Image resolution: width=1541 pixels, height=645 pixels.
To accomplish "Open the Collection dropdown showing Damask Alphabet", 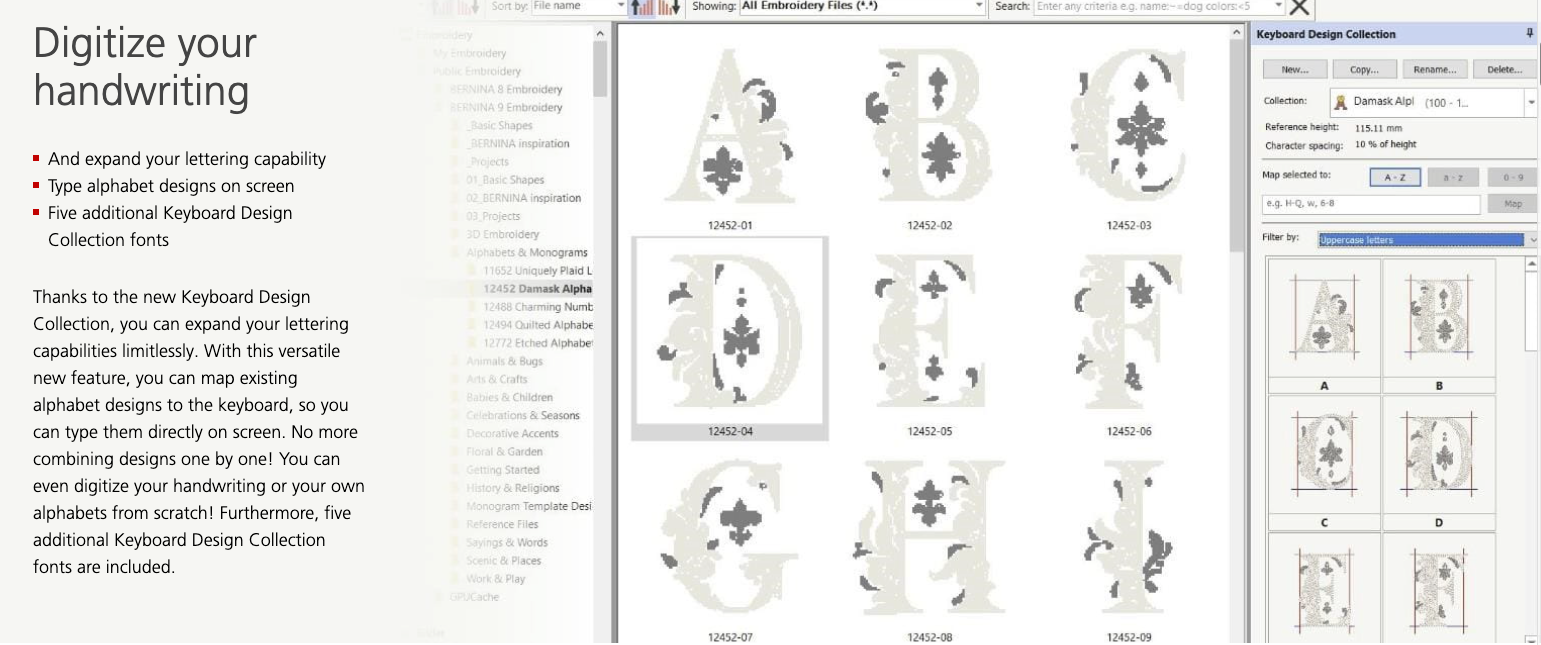I will tap(1530, 102).
